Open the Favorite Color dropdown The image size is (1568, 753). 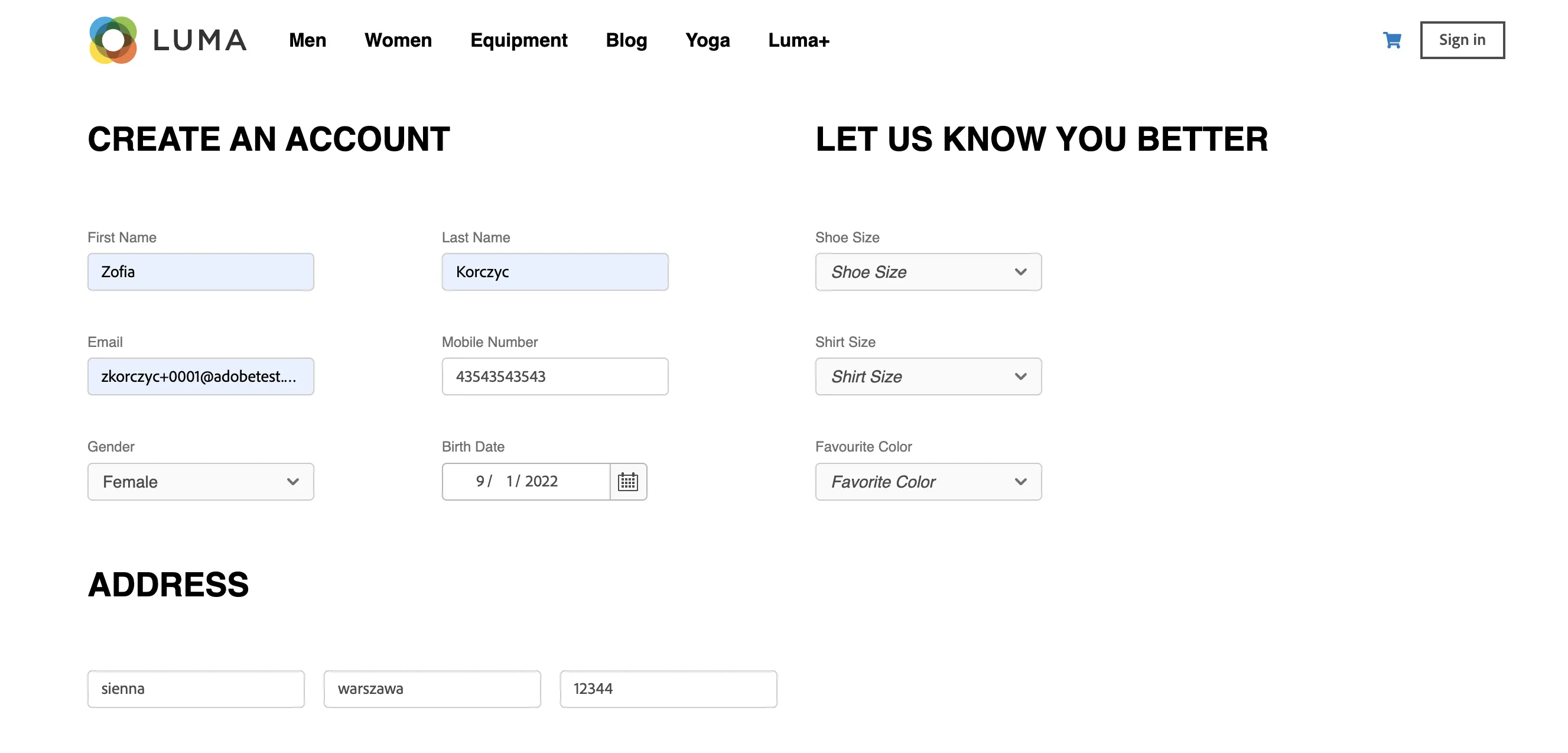tap(928, 482)
